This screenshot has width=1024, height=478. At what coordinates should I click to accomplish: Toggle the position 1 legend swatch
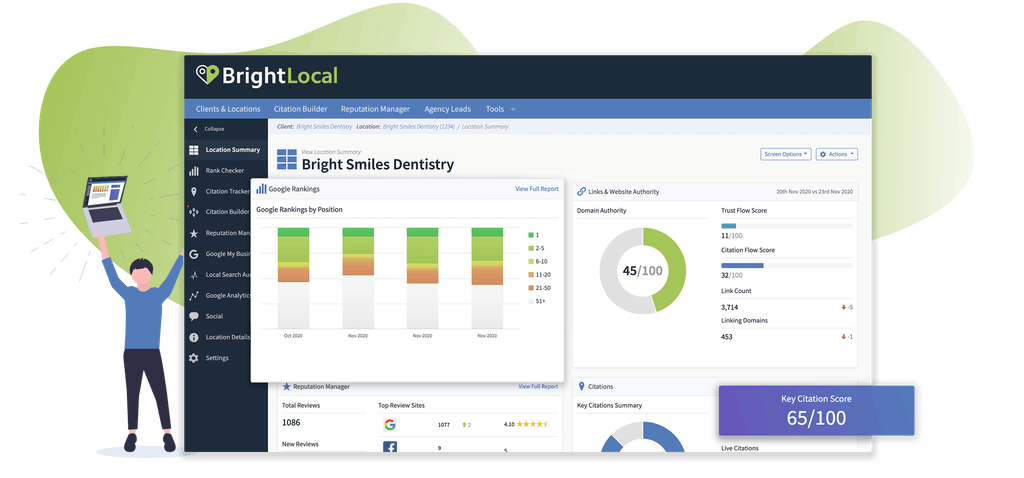531,235
